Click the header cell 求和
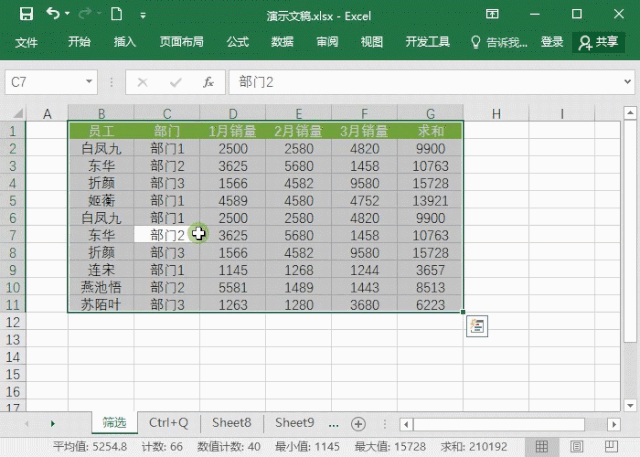 (430, 131)
